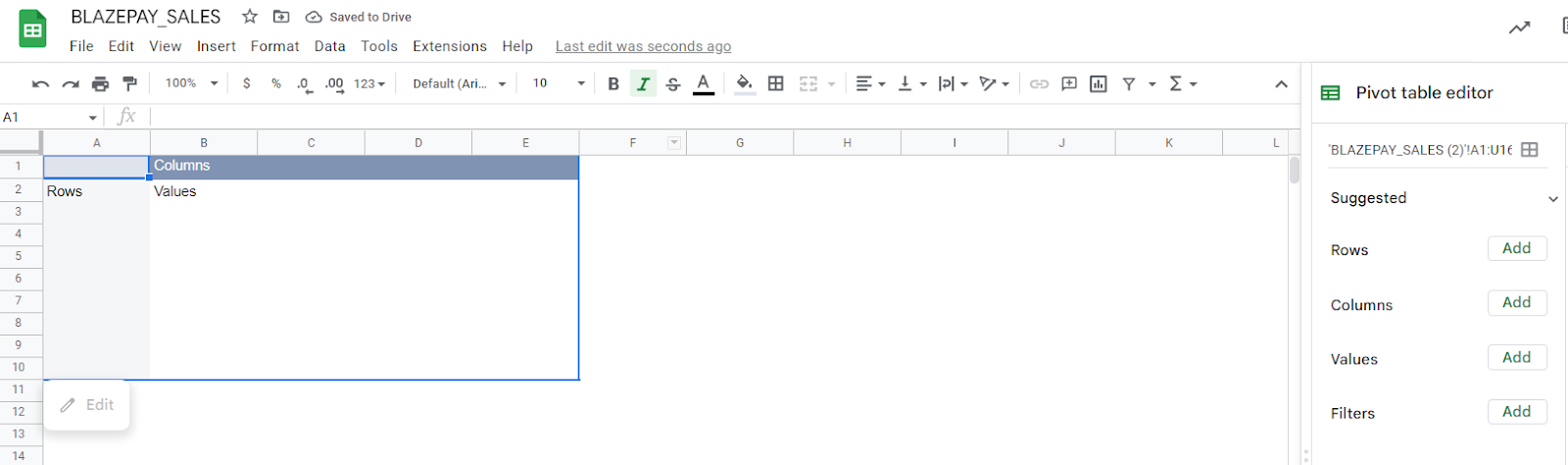Image resolution: width=1568 pixels, height=465 pixels.
Task: Select the Rows cell in A2
Action: point(96,191)
